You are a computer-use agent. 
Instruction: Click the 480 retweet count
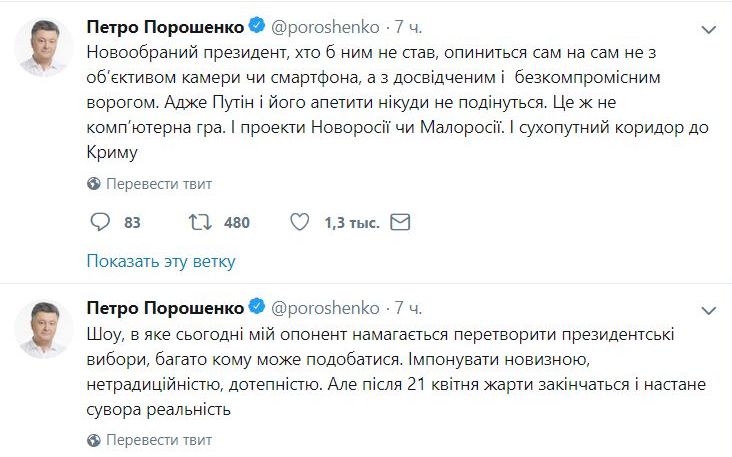(x=236, y=222)
